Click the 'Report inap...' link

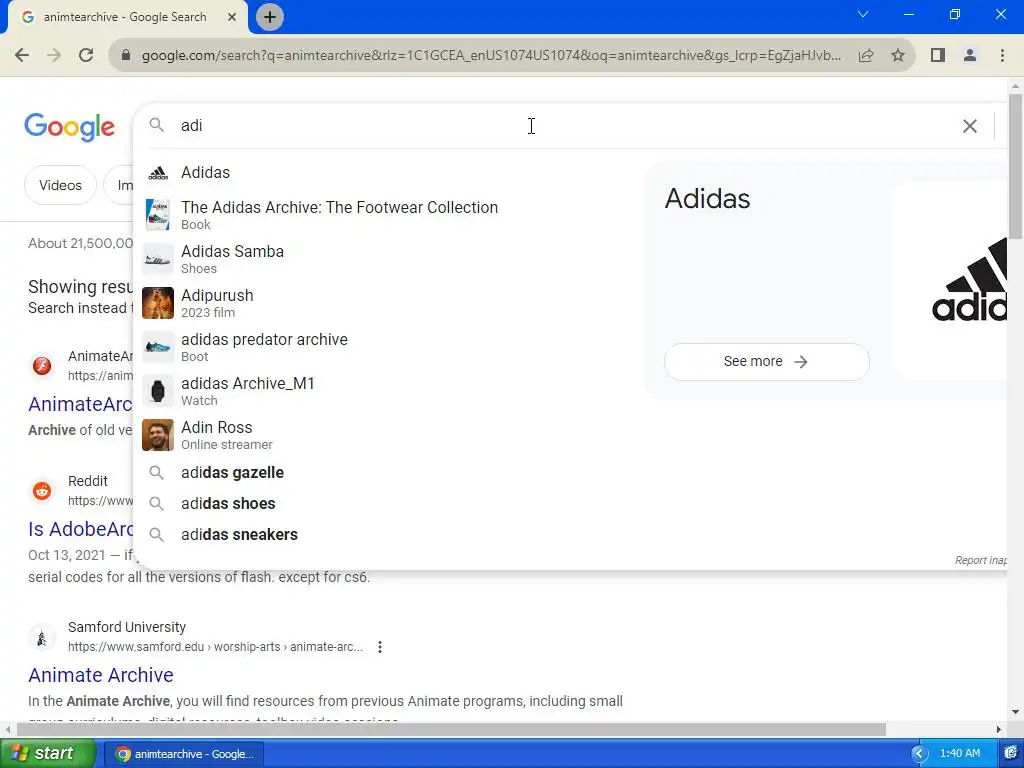coord(980,560)
